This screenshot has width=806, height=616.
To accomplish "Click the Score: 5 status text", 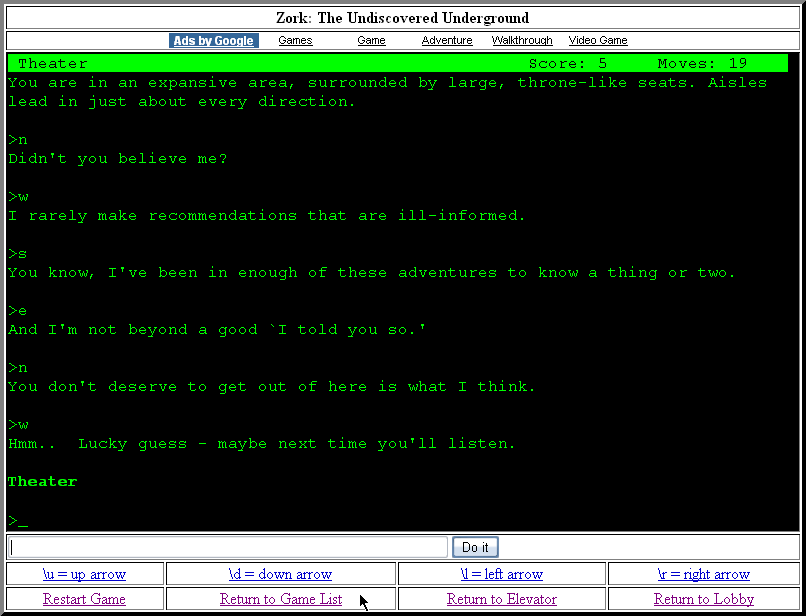I will [x=567, y=64].
